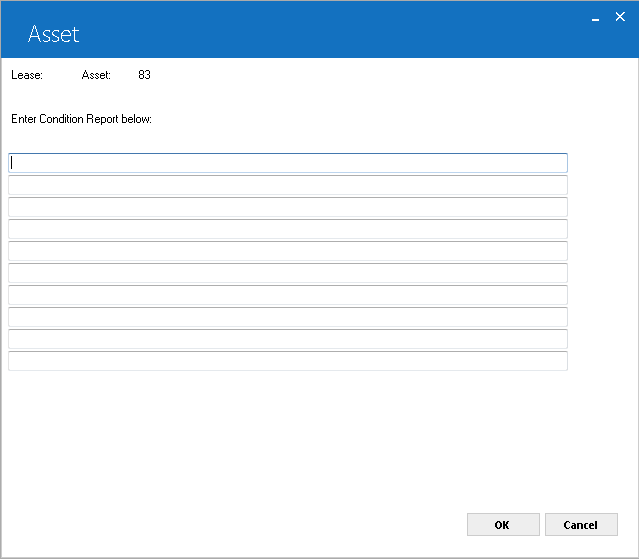Click the third condition report line
The width and height of the screenshot is (639, 559).
coord(288,207)
